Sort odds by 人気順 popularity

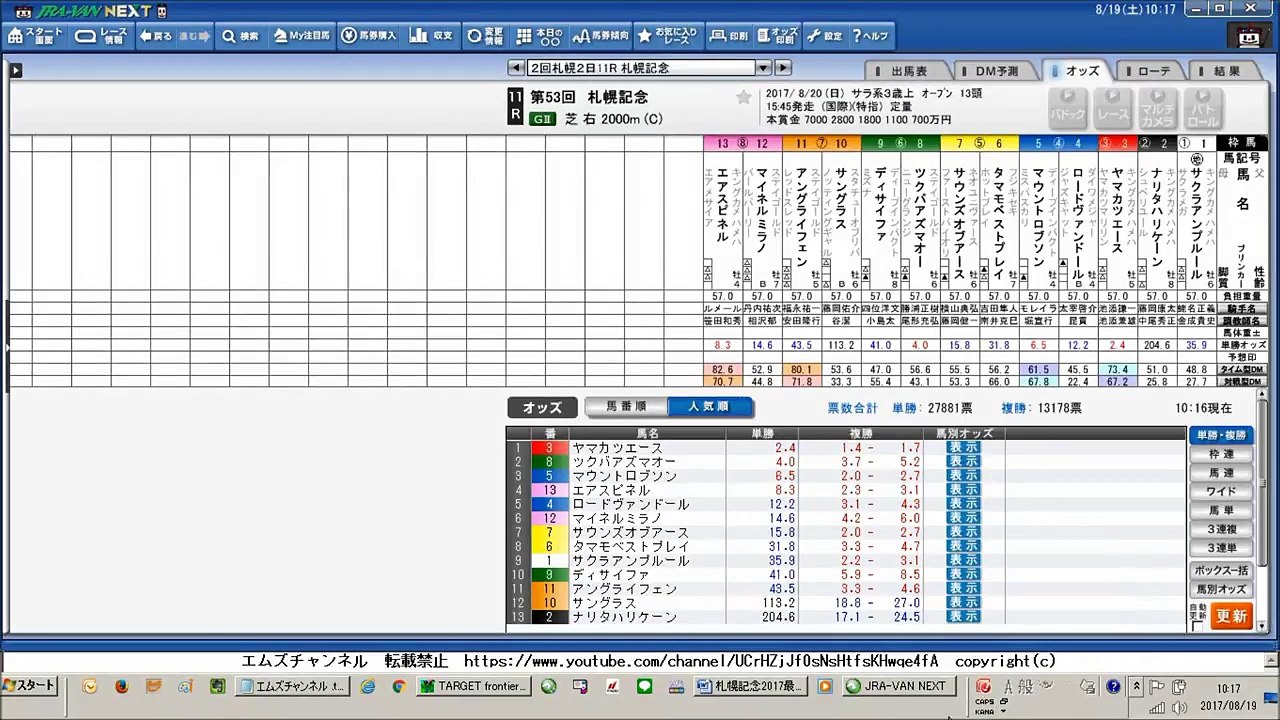(711, 407)
